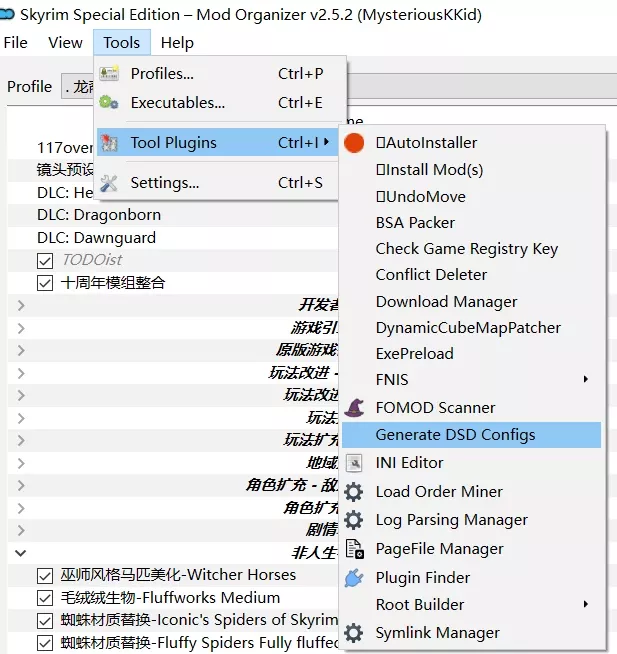Select the DLC: Dragonborn row

coord(173,215)
